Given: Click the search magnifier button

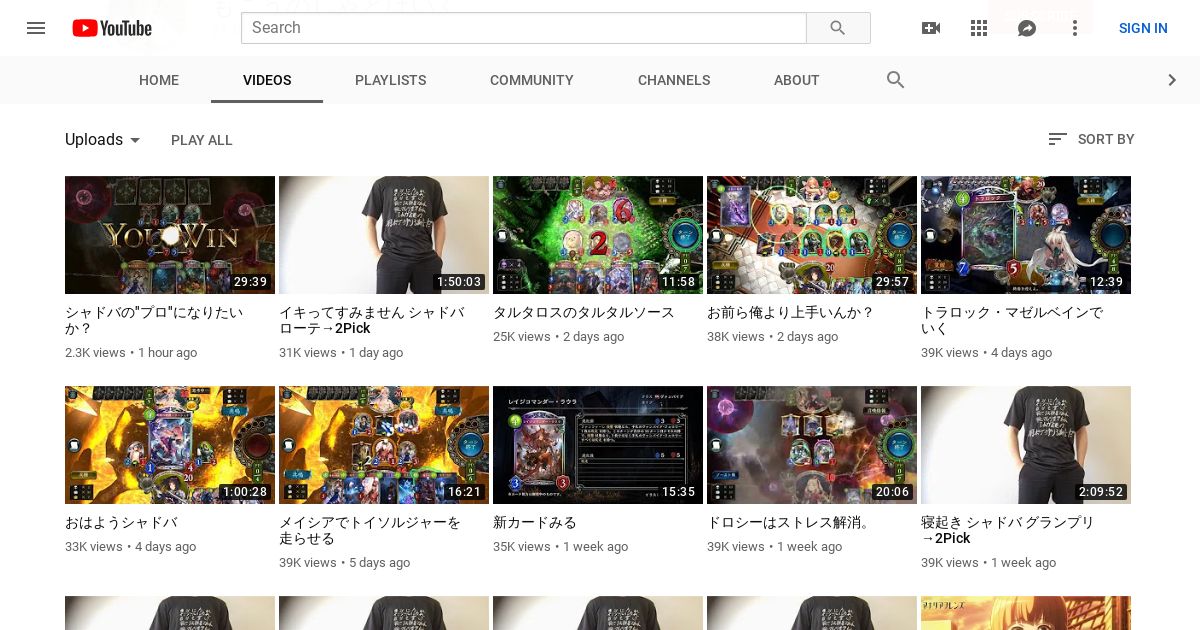Looking at the screenshot, I should coord(838,28).
